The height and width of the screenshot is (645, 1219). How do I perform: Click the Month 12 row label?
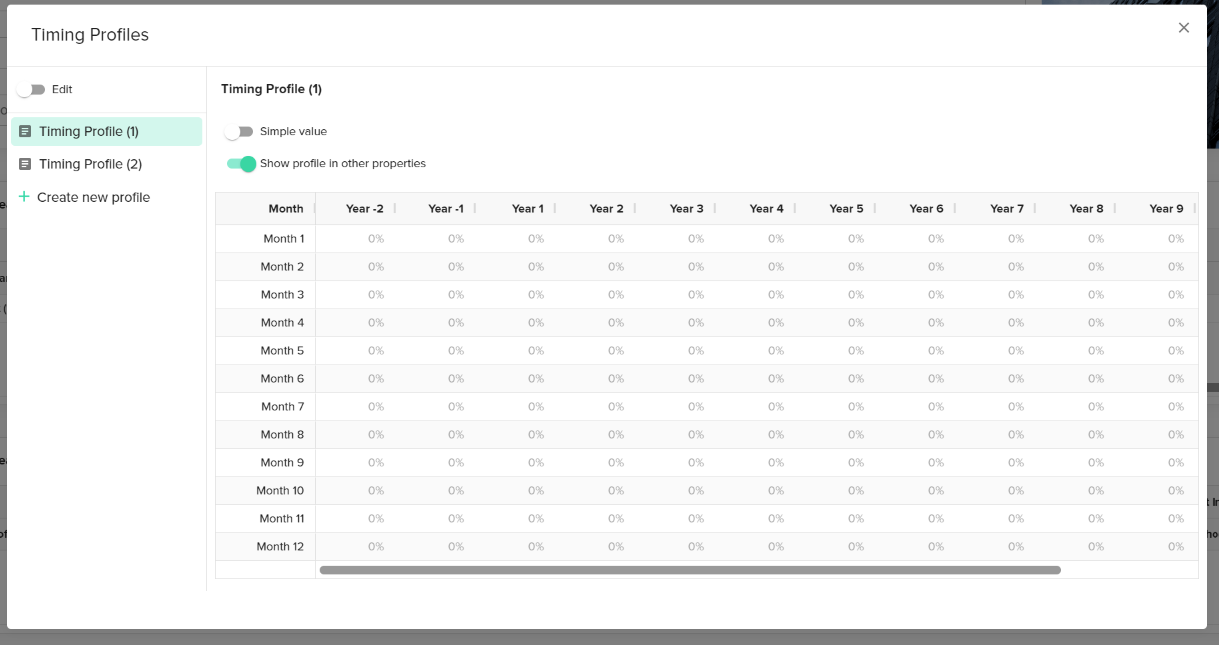point(280,547)
